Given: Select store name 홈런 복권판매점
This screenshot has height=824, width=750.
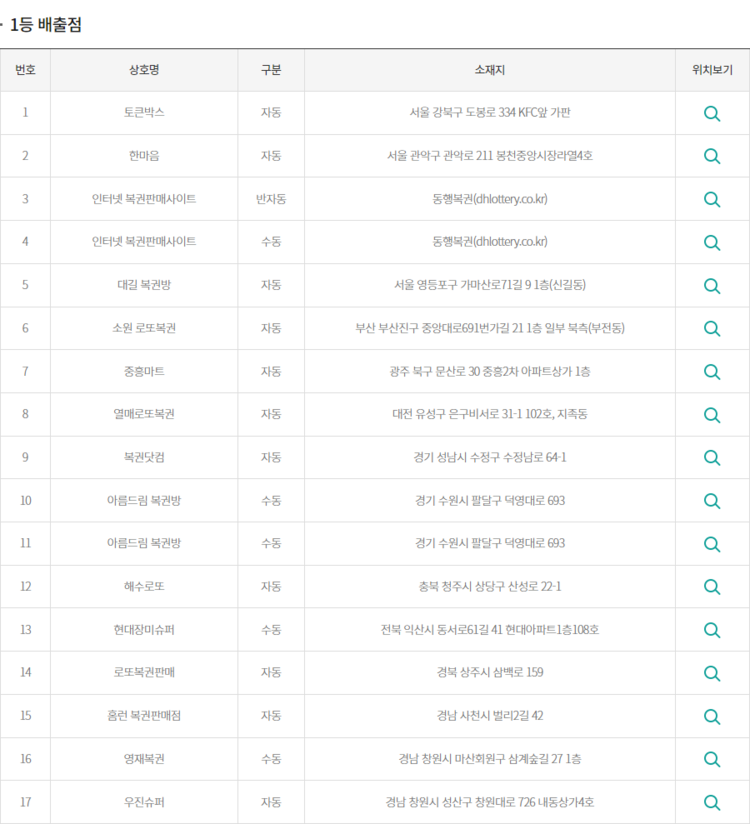Looking at the screenshot, I should [144, 715].
